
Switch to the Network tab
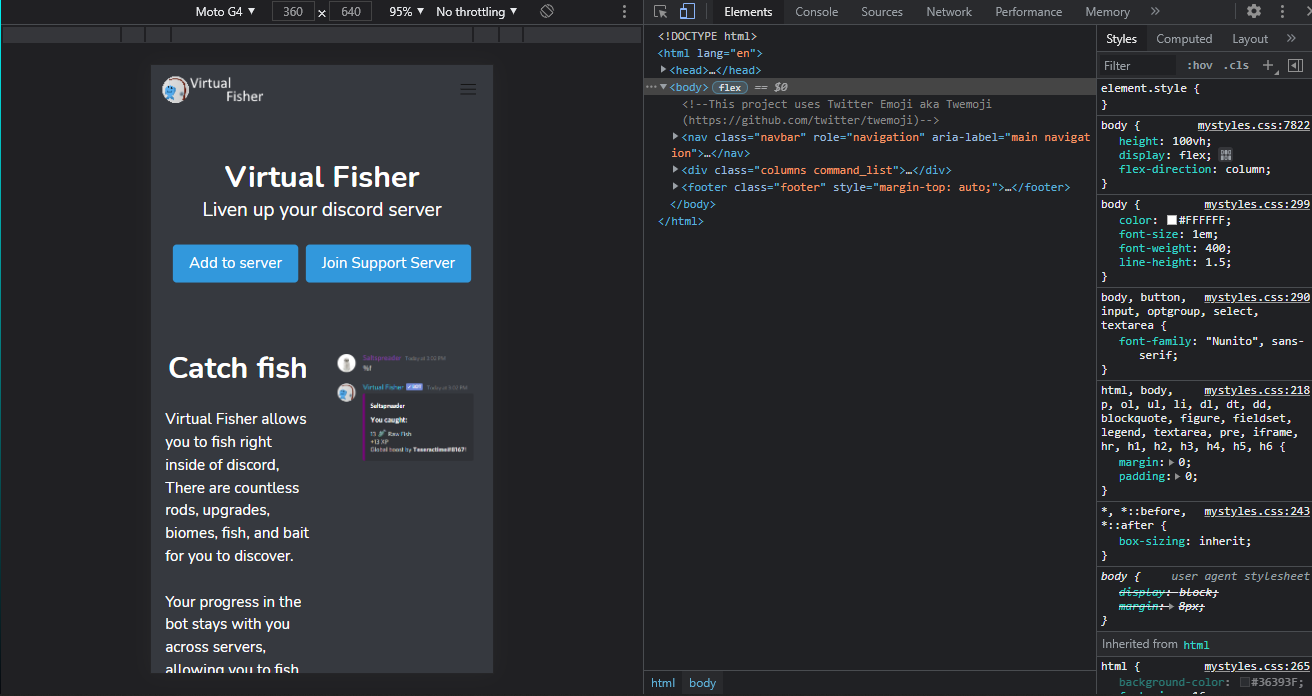[949, 12]
